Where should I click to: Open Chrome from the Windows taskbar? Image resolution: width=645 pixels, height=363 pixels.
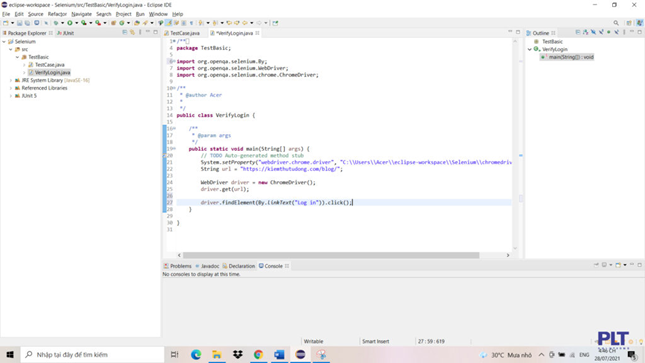pos(258,354)
